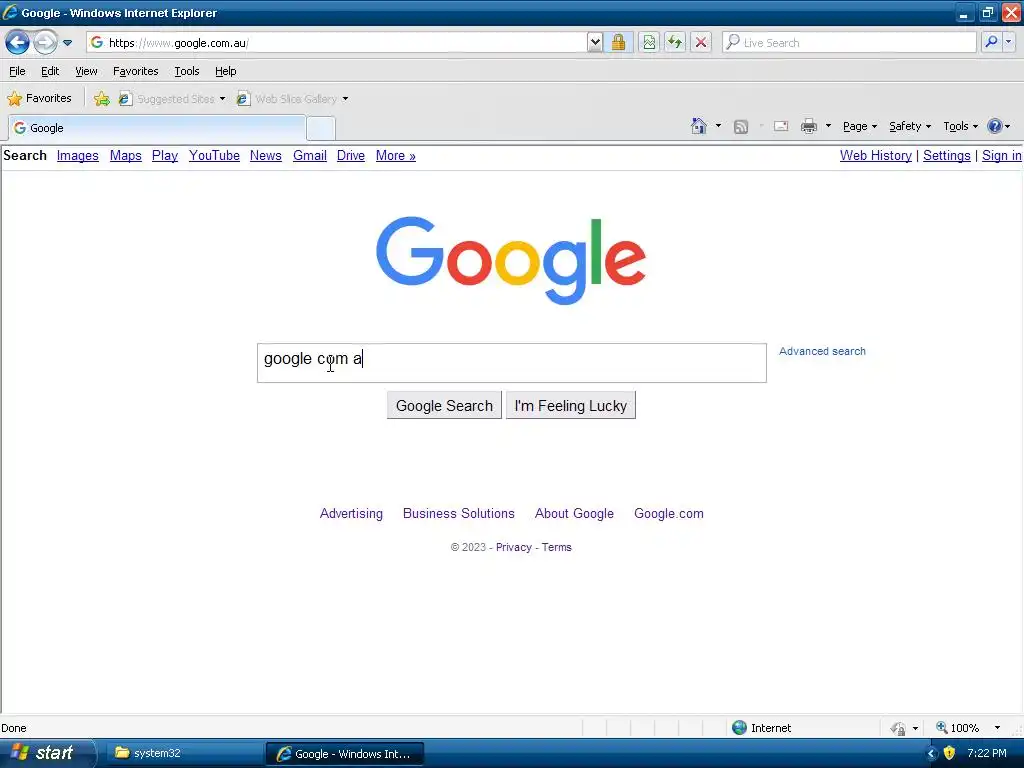Screen dimensions: 1024x768
Task: Open the Help menu
Action: pyautogui.click(x=225, y=71)
